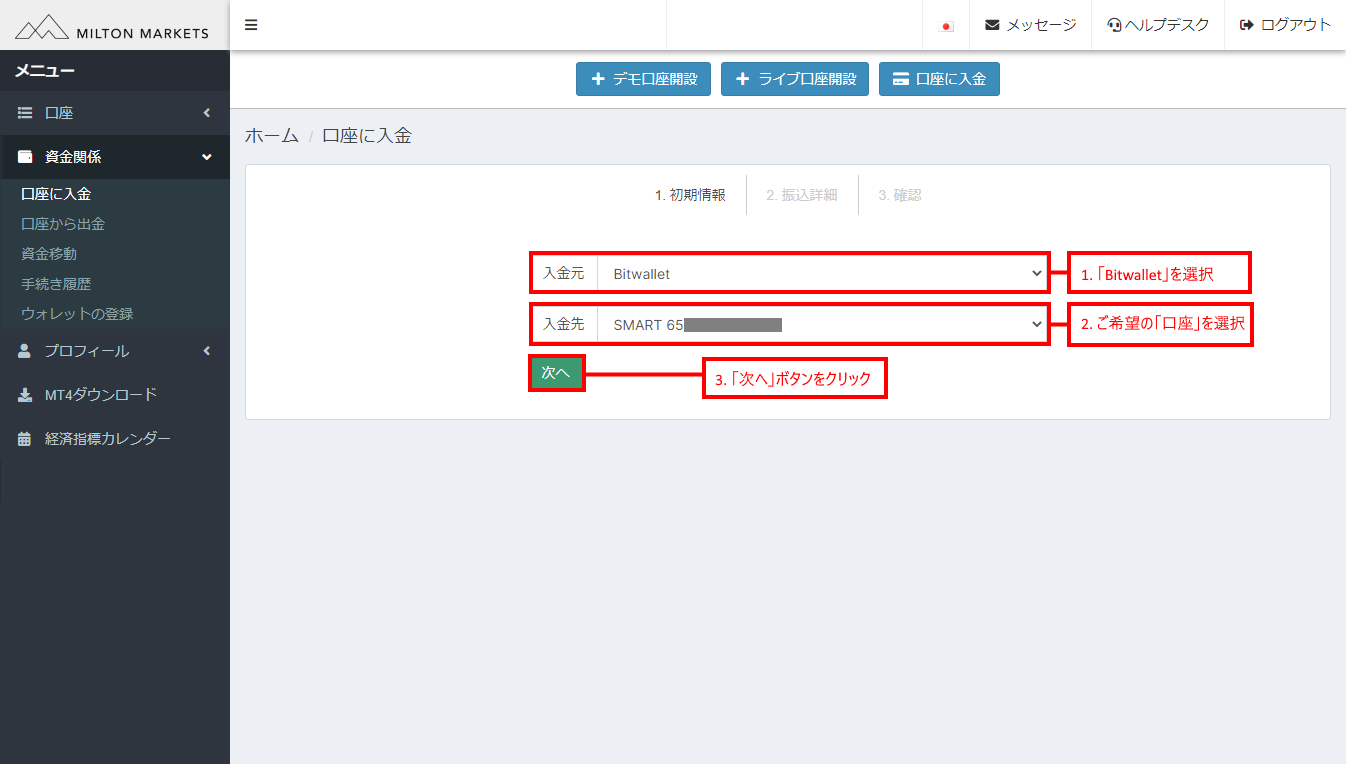Click the 資金関係 folder icon in sidebar
The width and height of the screenshot is (1346, 764).
tap(24, 157)
